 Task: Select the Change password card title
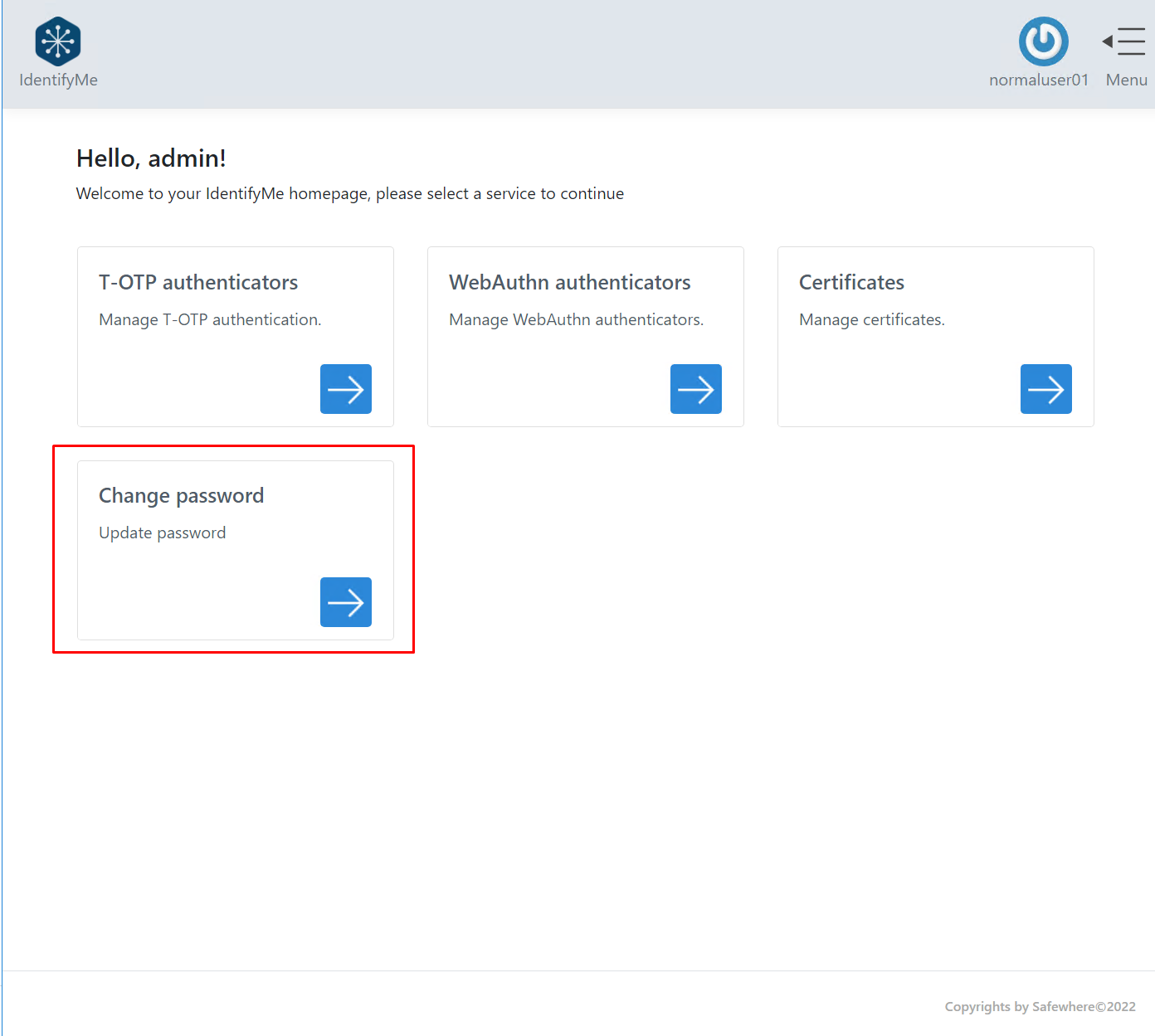(x=181, y=496)
